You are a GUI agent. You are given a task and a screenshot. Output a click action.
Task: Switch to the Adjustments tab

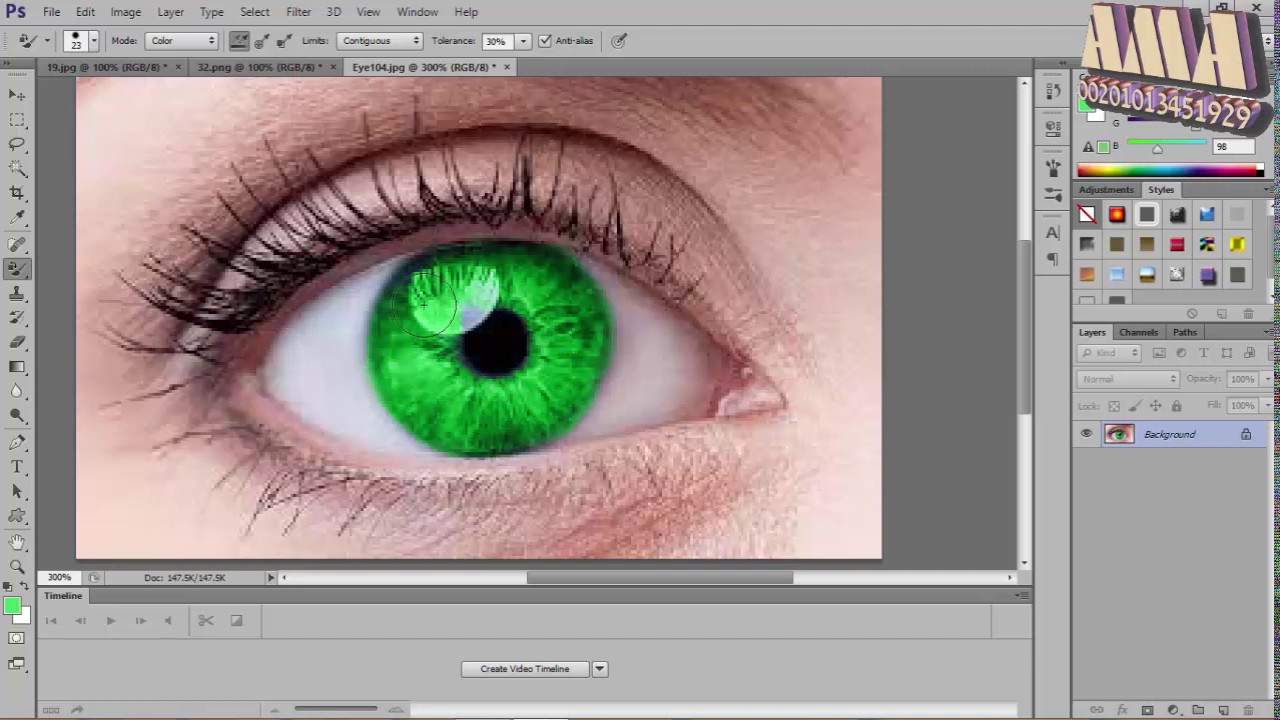1106,189
